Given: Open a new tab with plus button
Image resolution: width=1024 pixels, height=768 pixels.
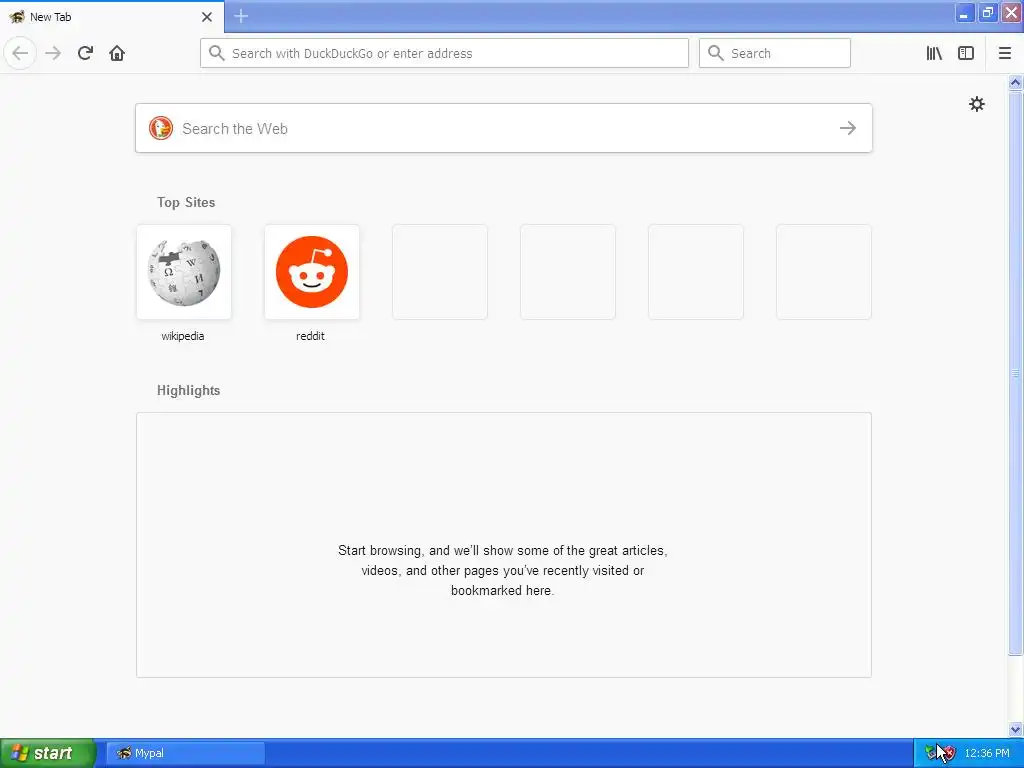Looking at the screenshot, I should pyautogui.click(x=241, y=16).
